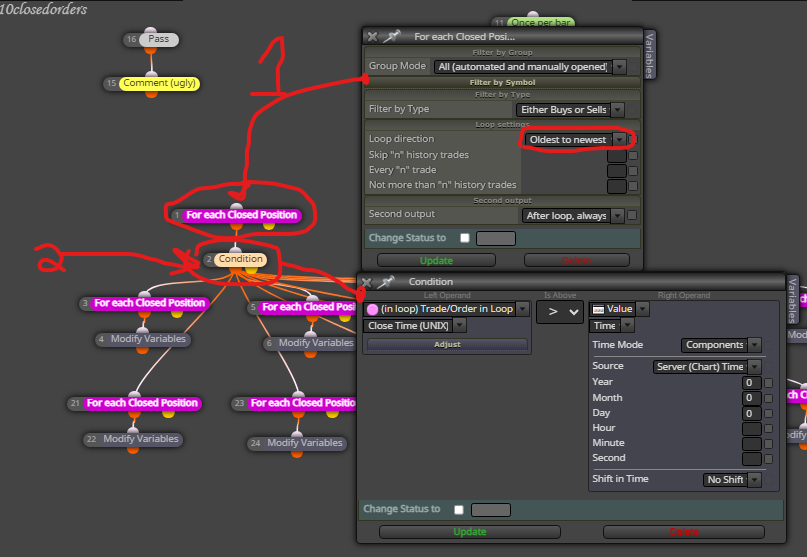Click the Not more than n trades input
Image resolution: width=807 pixels, height=557 pixels.
pos(617,185)
